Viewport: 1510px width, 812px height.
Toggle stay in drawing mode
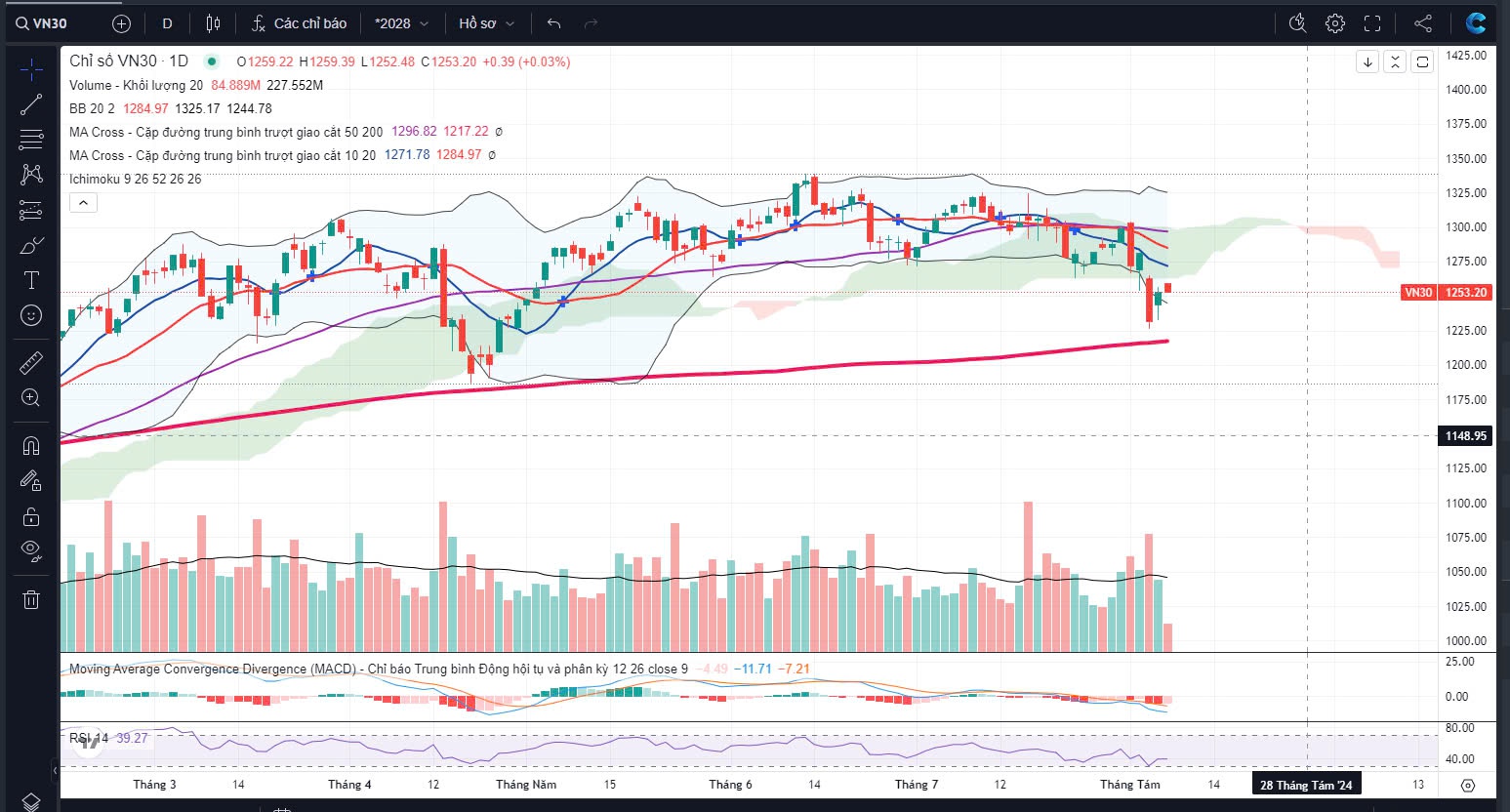coord(31,481)
